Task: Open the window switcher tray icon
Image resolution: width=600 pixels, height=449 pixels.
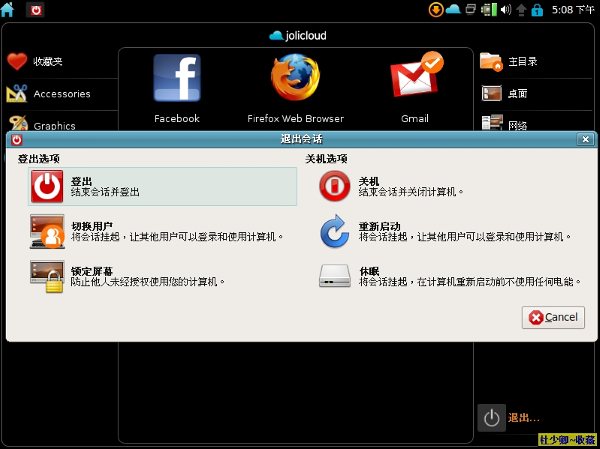Action: pos(471,9)
